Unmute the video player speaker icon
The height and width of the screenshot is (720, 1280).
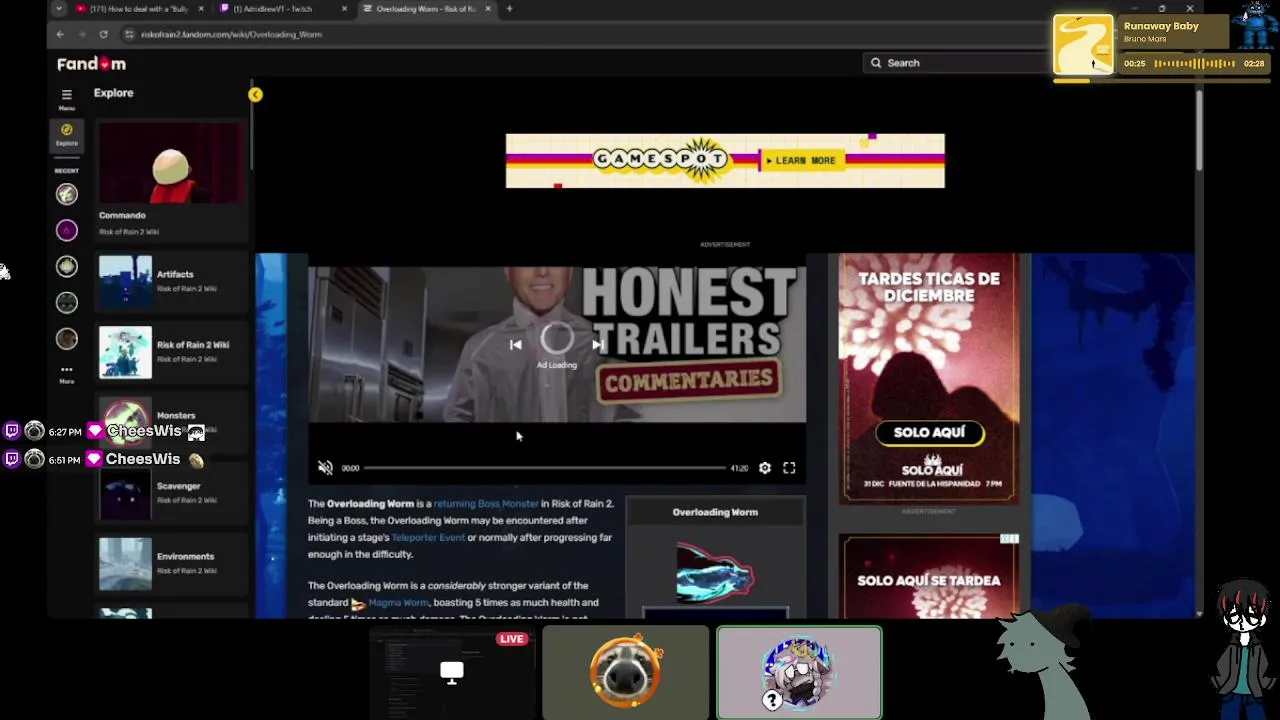coord(325,468)
